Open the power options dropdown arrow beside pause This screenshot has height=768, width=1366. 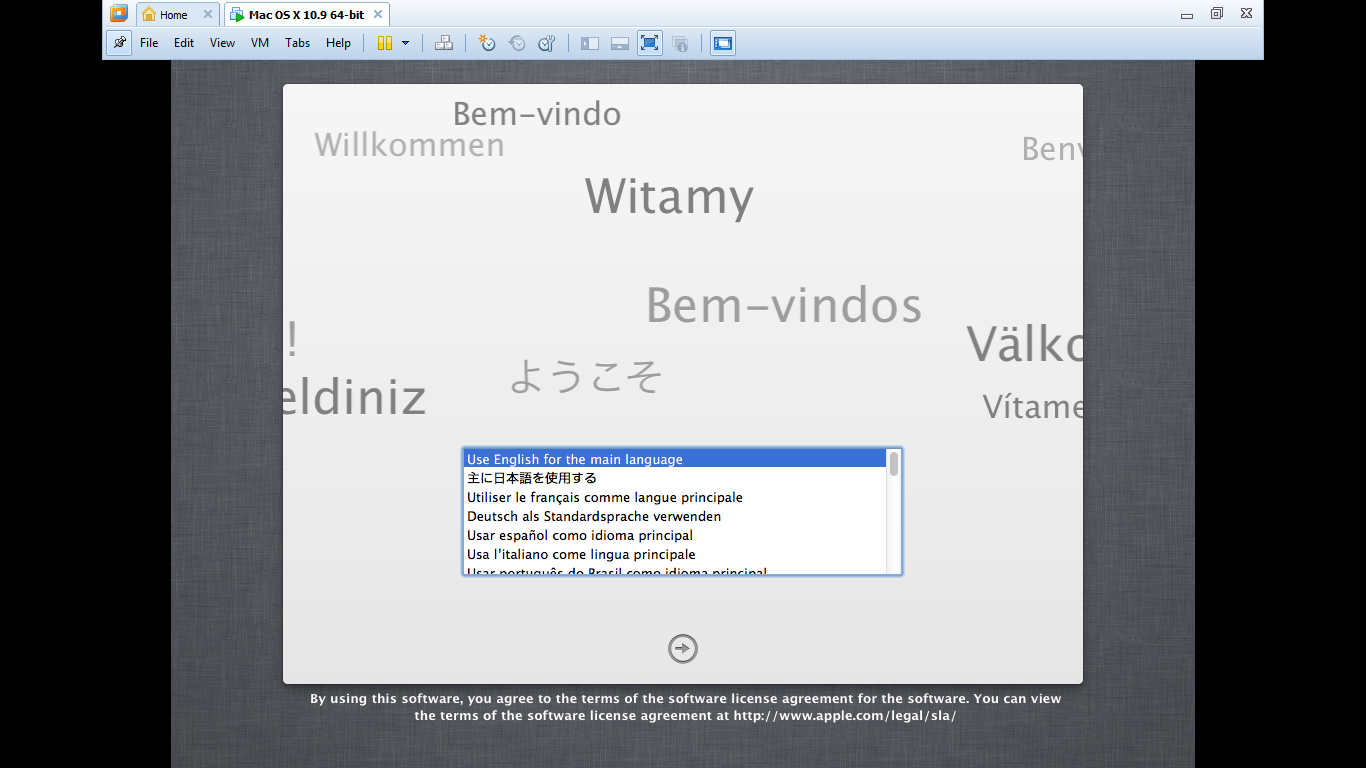point(405,43)
